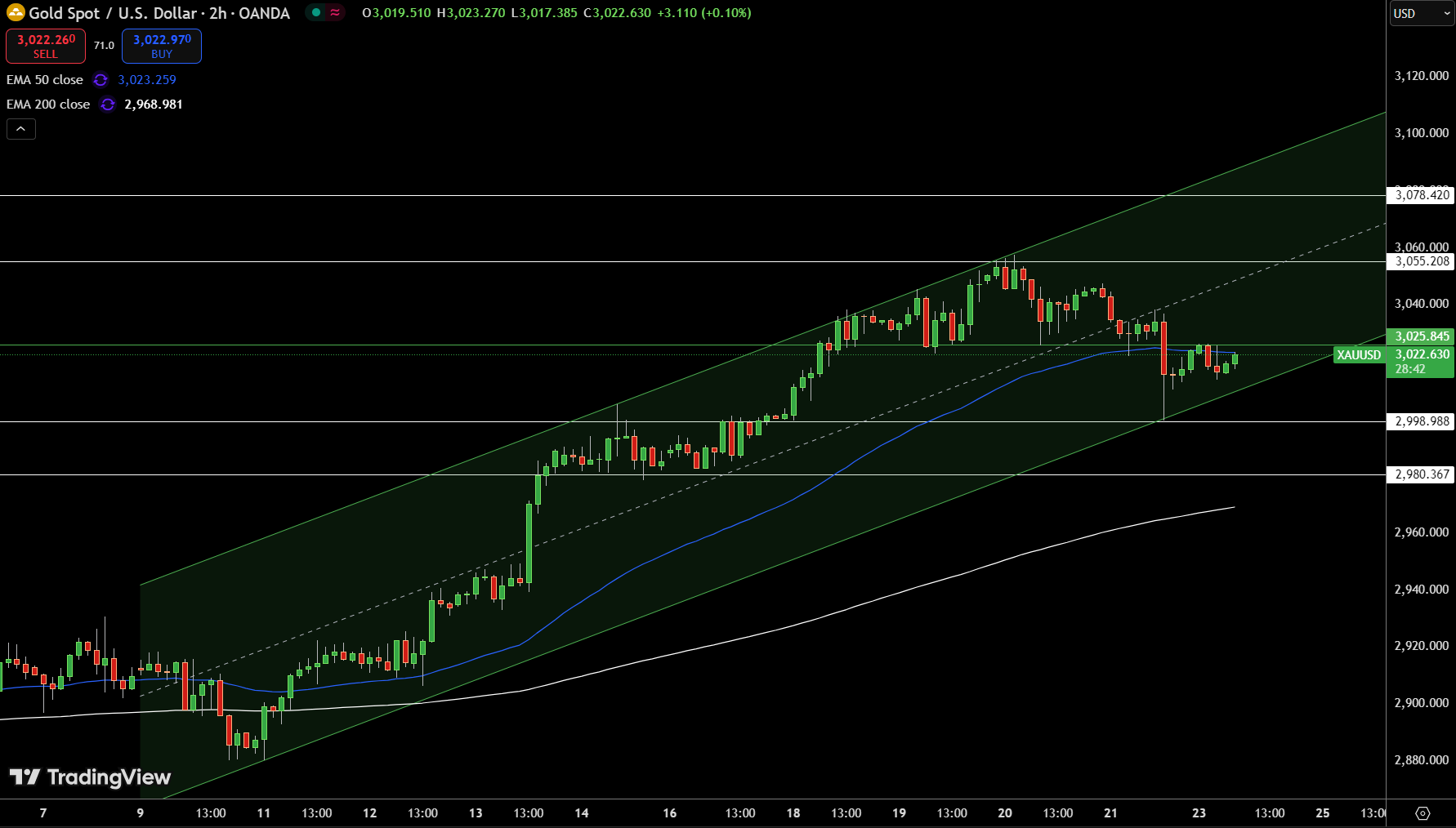The width and height of the screenshot is (1456, 828).
Task: Click the closing price C3,022.630 value
Action: (x=617, y=13)
